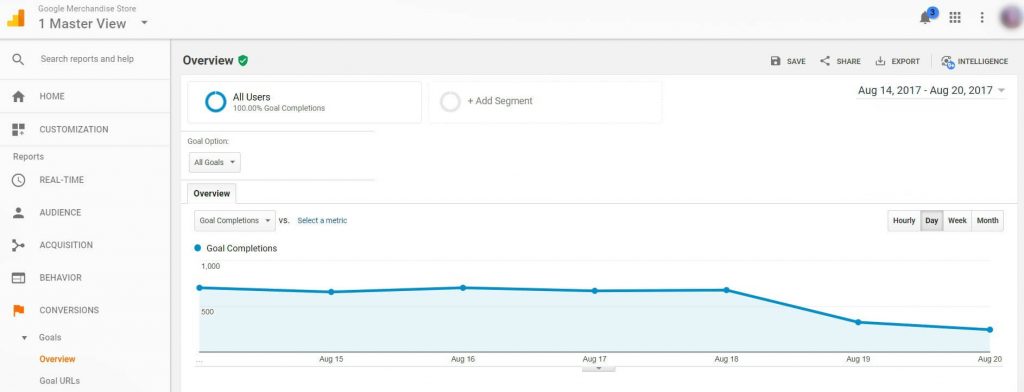Click the Save report icon
The height and width of the screenshot is (392, 1024).
(x=775, y=61)
